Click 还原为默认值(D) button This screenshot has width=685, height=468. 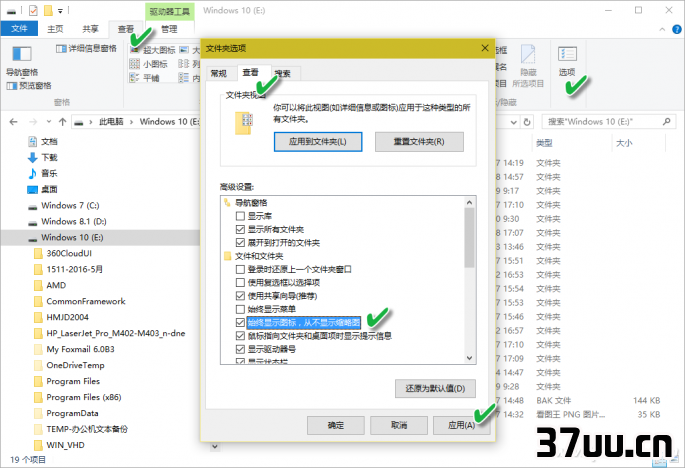pos(435,388)
